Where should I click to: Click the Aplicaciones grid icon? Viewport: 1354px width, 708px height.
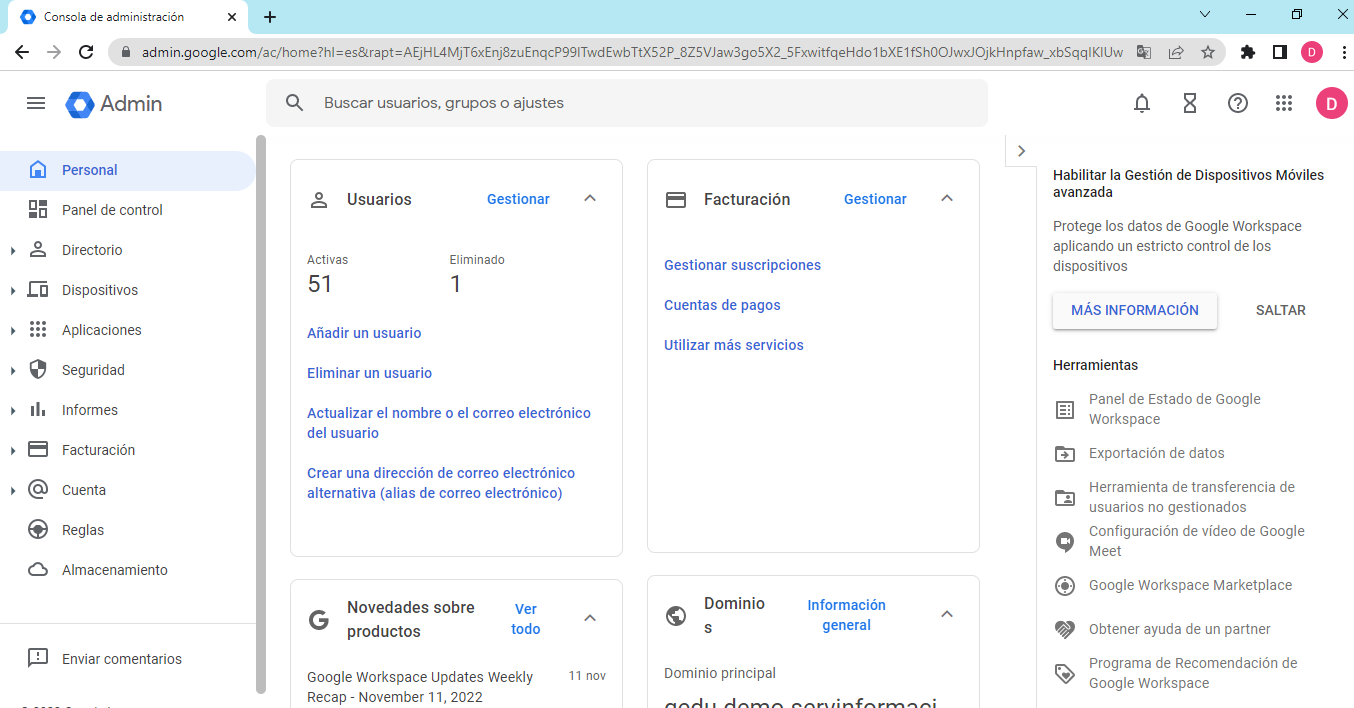tap(38, 330)
